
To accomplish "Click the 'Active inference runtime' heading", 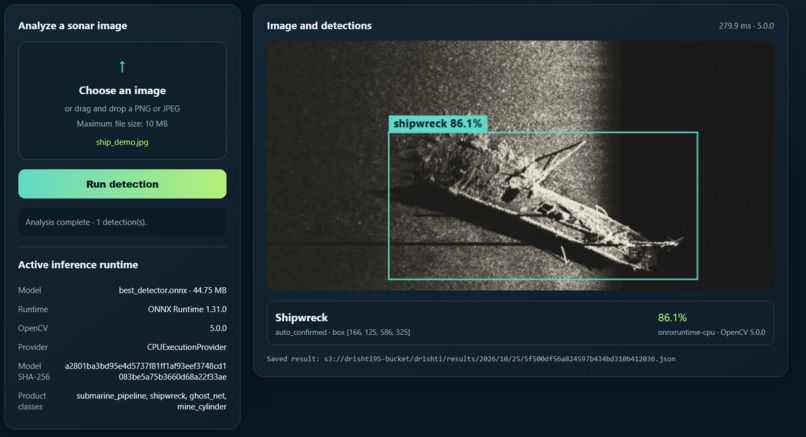I will [x=78, y=265].
